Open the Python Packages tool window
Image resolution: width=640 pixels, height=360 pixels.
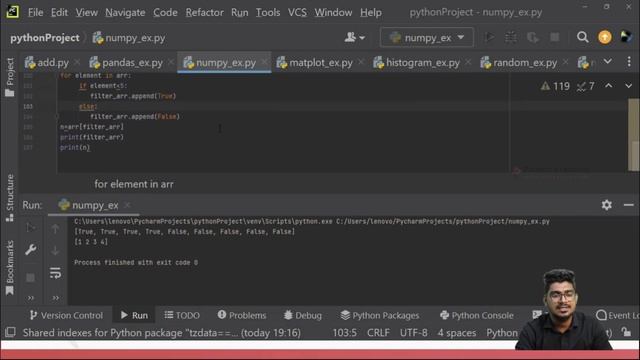(x=380, y=315)
